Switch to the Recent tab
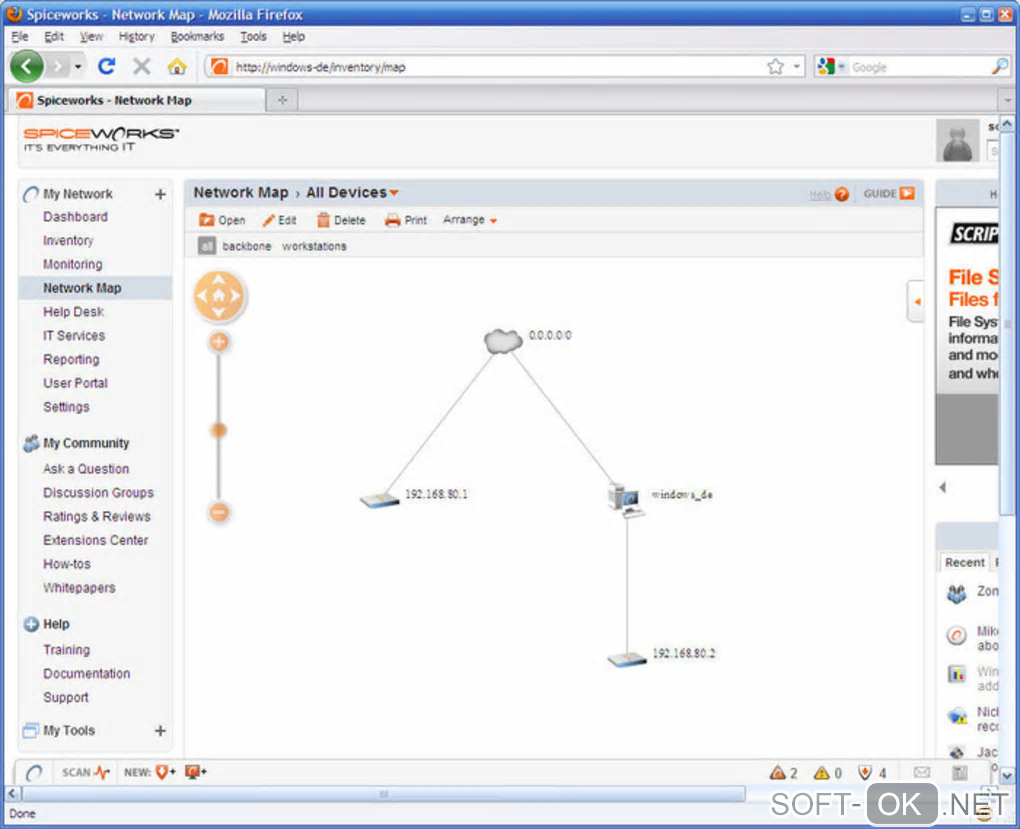The width and height of the screenshot is (1020, 829). (964, 562)
